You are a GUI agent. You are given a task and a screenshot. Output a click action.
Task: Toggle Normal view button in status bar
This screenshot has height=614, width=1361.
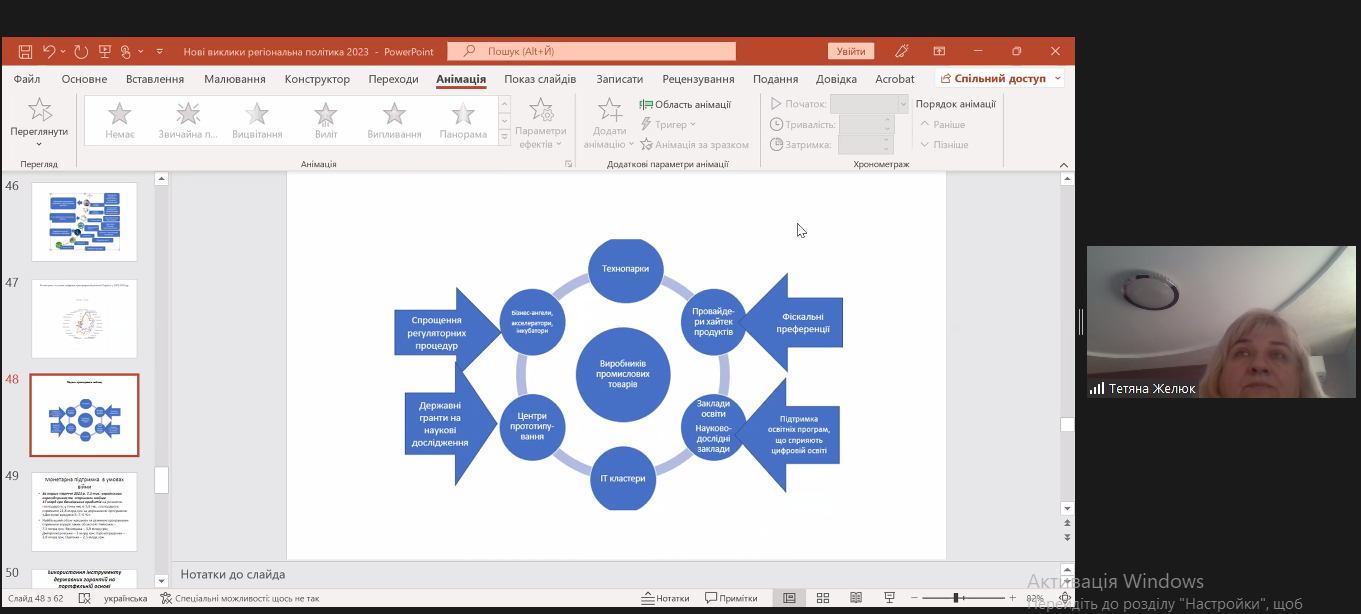click(x=789, y=598)
